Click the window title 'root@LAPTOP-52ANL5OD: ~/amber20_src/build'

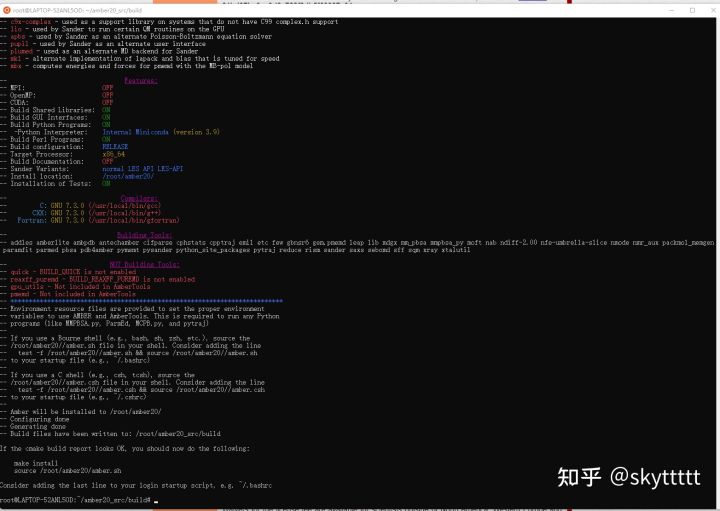pos(77,10)
